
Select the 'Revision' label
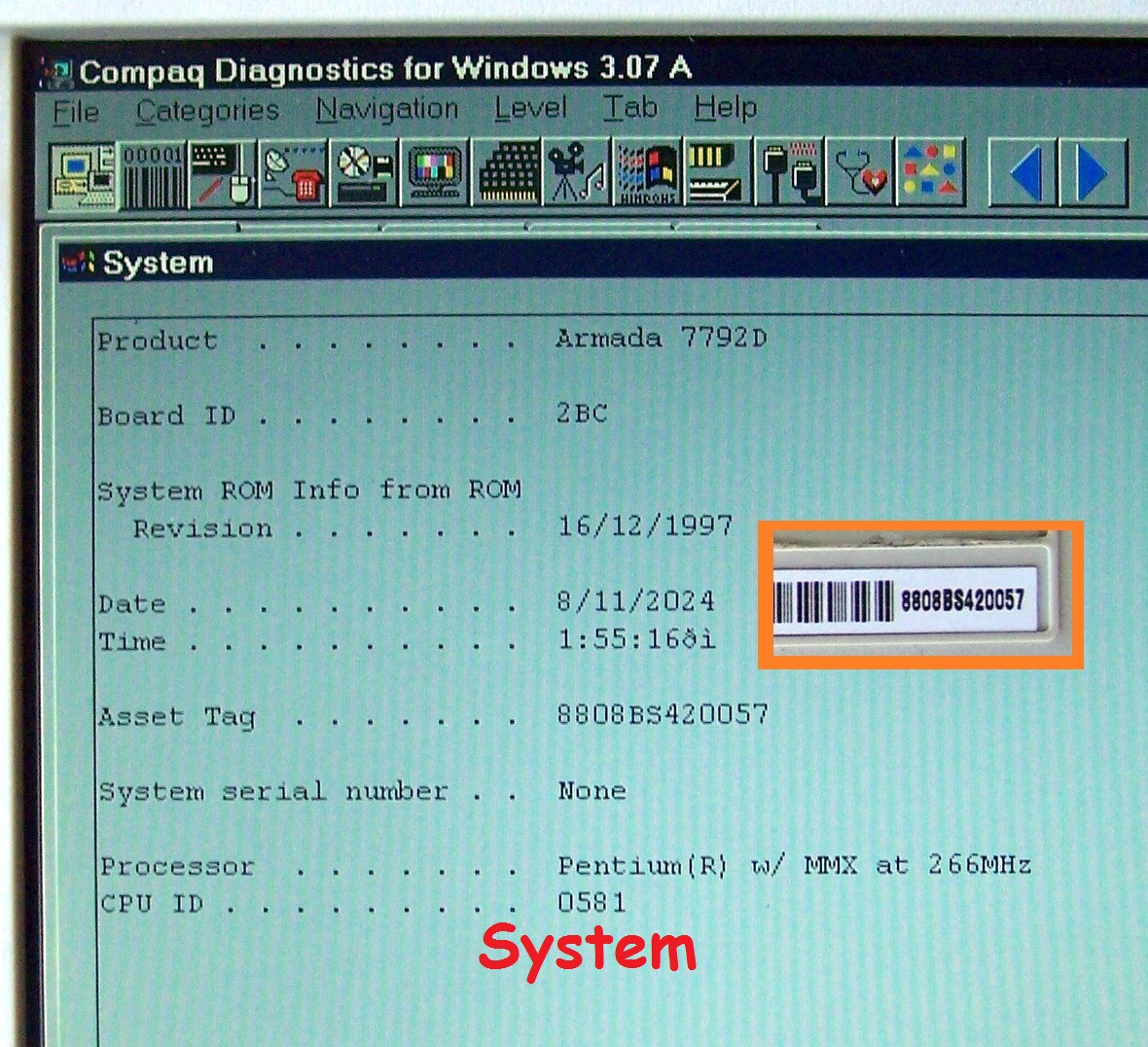[x=202, y=528]
